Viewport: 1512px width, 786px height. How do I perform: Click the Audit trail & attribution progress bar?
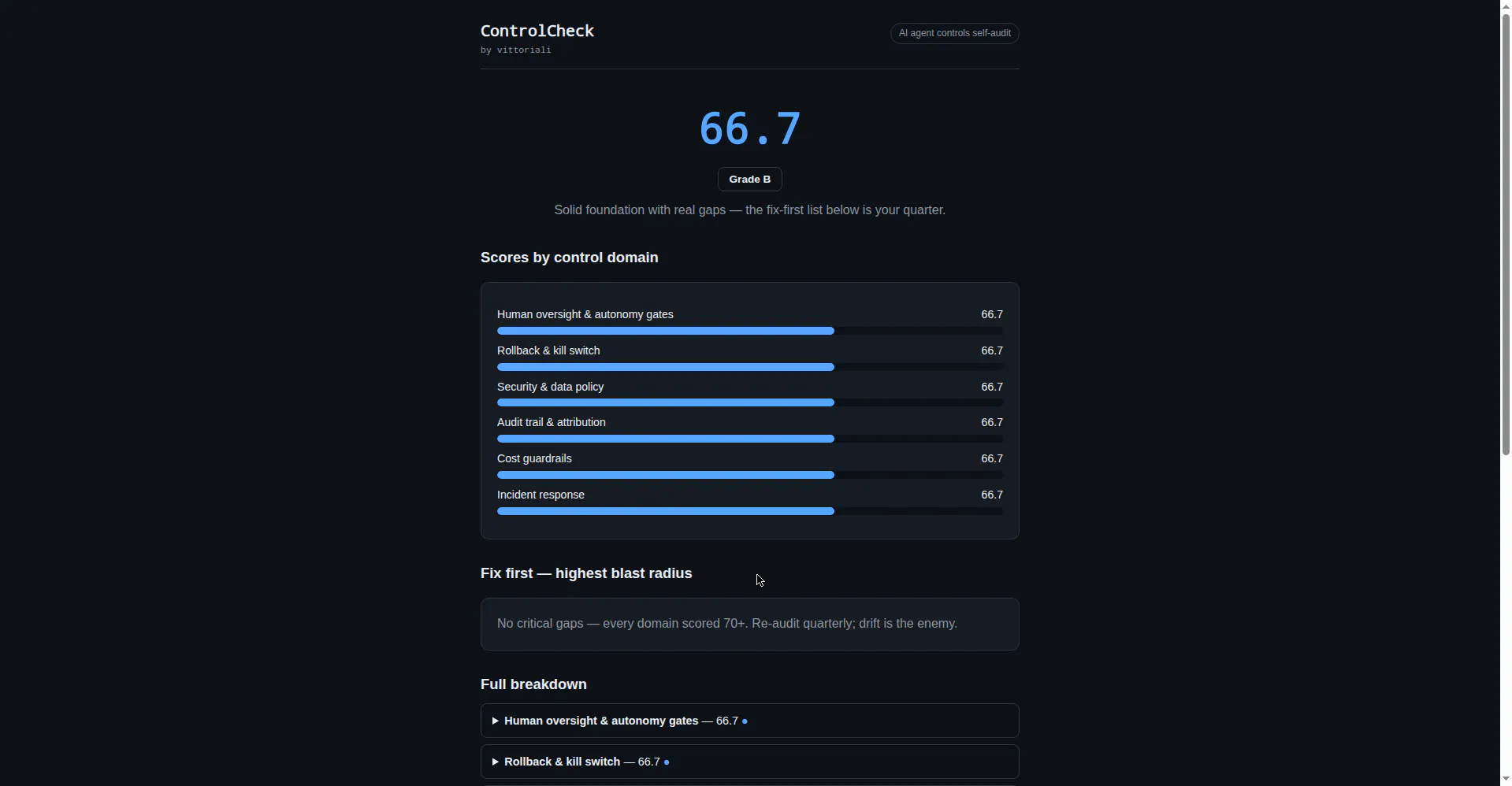(x=749, y=439)
